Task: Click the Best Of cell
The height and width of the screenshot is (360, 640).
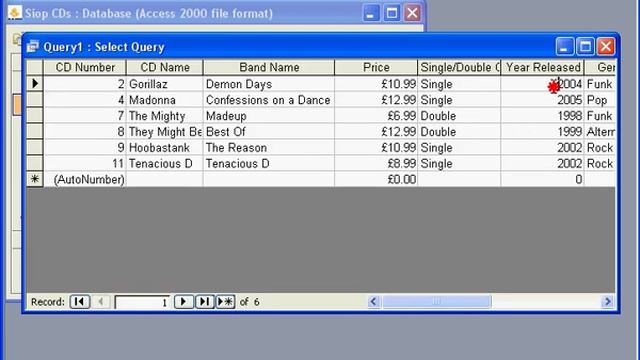Action: point(269,132)
